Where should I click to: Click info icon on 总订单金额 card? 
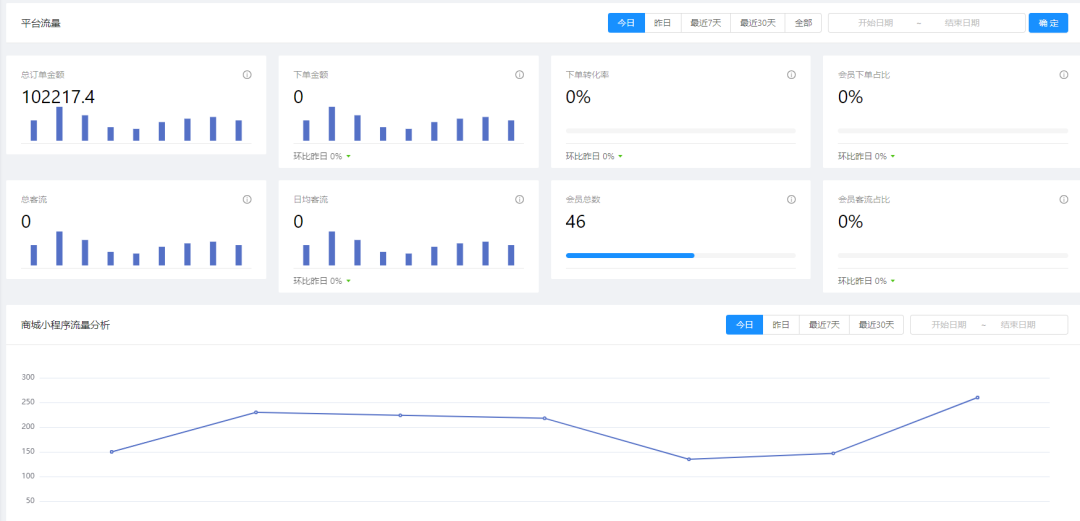(x=247, y=74)
